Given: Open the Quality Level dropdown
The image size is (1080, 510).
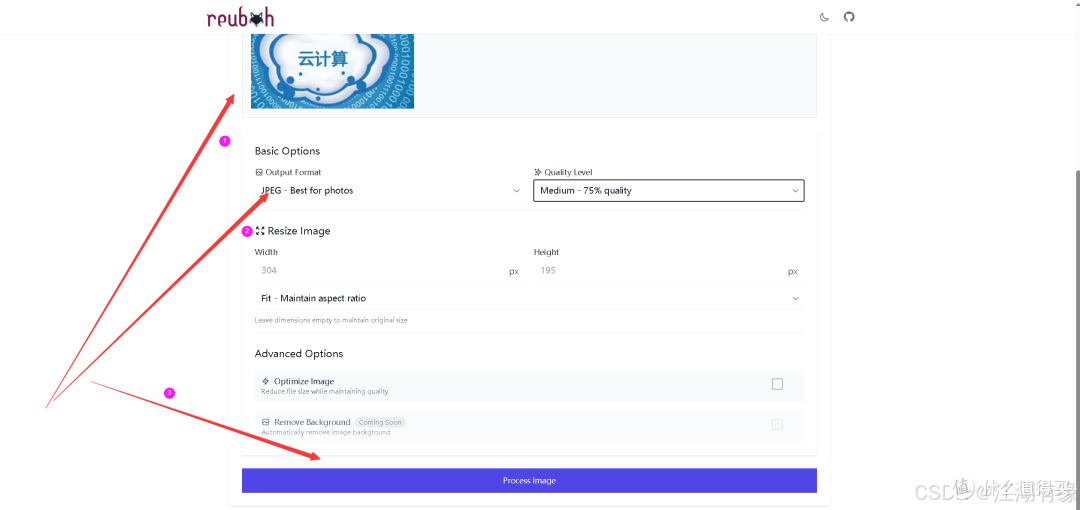Looking at the screenshot, I should click(x=668, y=191).
